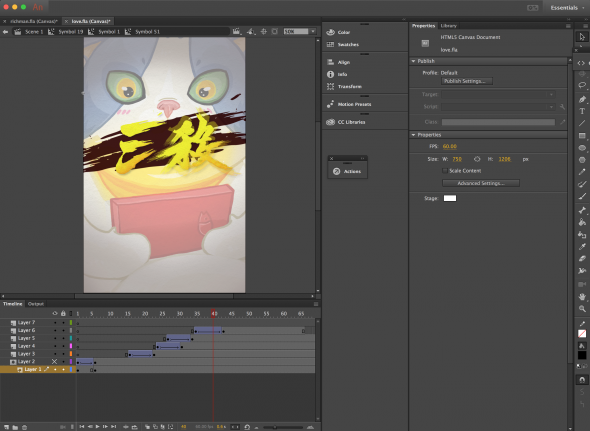Viewport: 590px width, 431px height.
Task: Switch to the Output tab
Action: (x=36, y=304)
